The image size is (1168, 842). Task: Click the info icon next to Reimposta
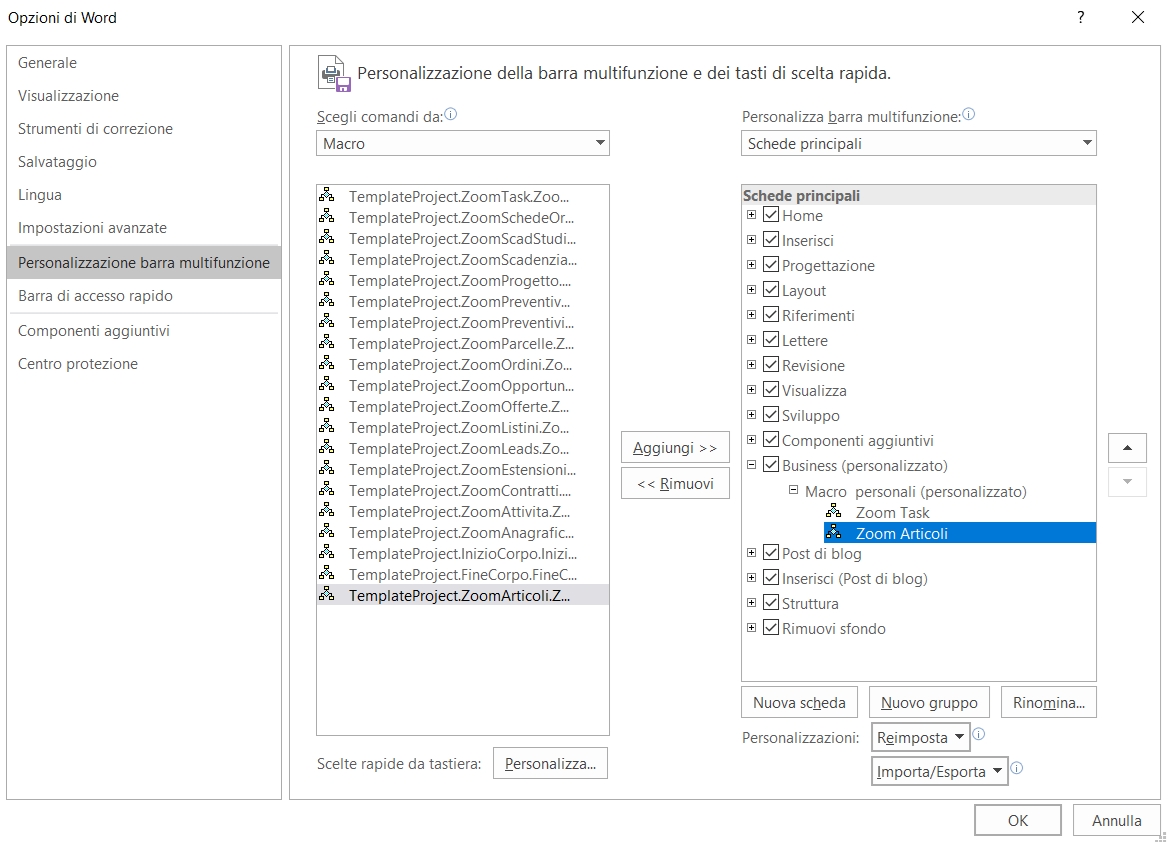(979, 734)
